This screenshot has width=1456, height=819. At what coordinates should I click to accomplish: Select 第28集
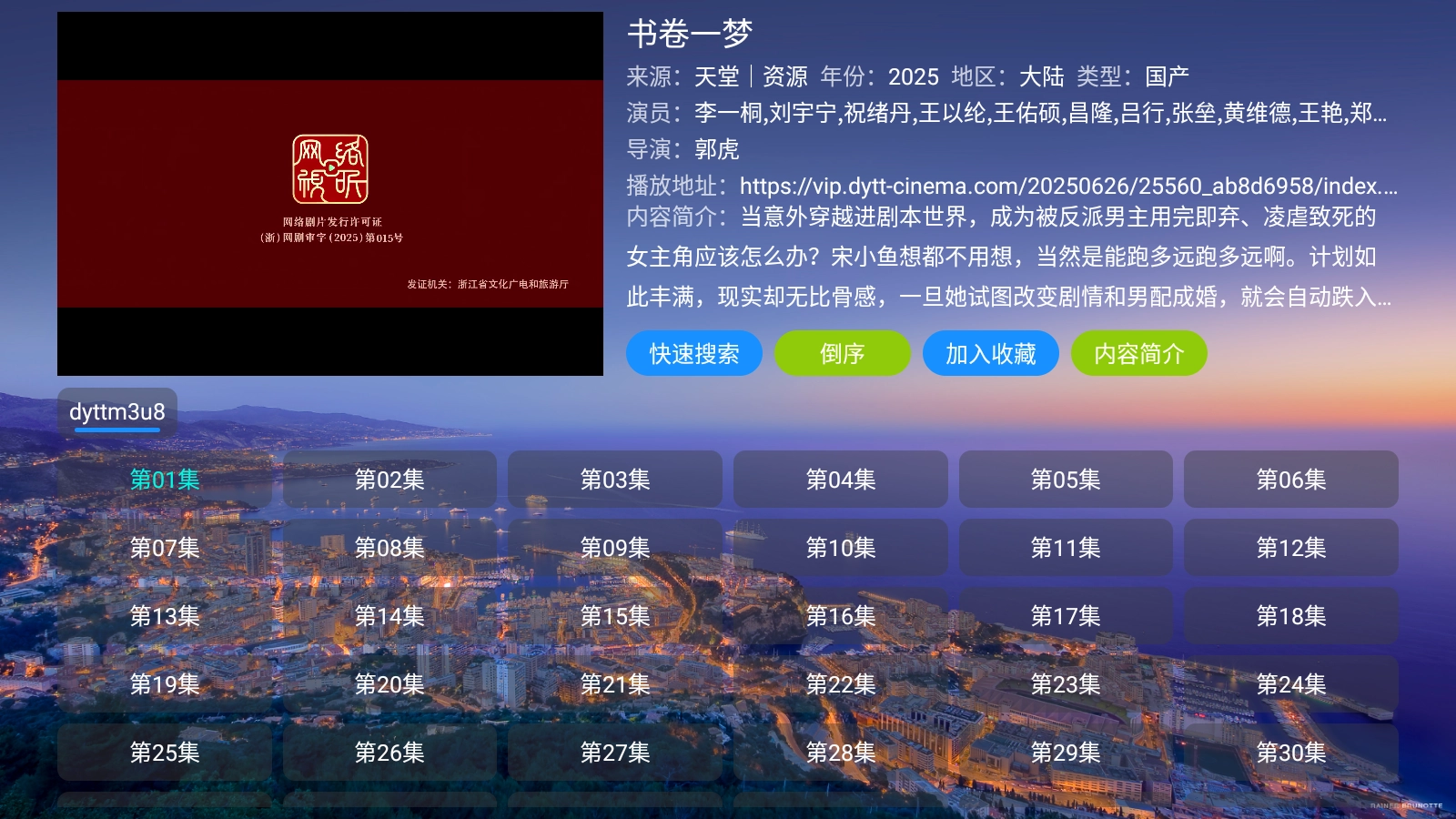840,753
